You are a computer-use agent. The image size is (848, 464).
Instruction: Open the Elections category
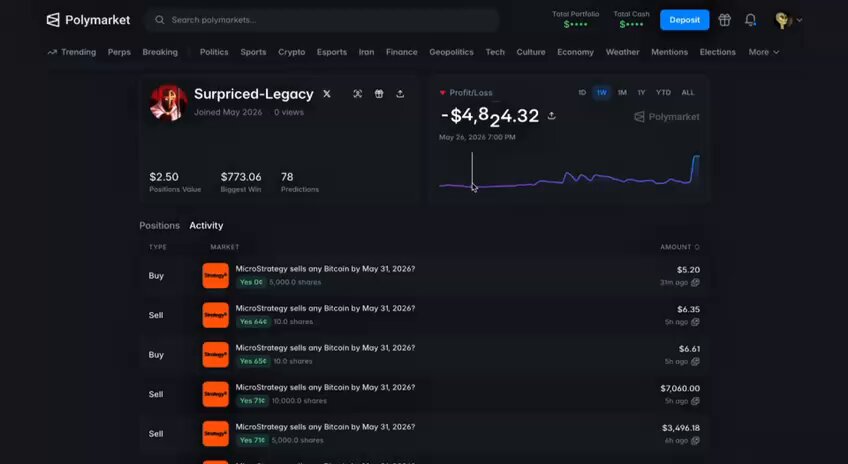(x=717, y=52)
